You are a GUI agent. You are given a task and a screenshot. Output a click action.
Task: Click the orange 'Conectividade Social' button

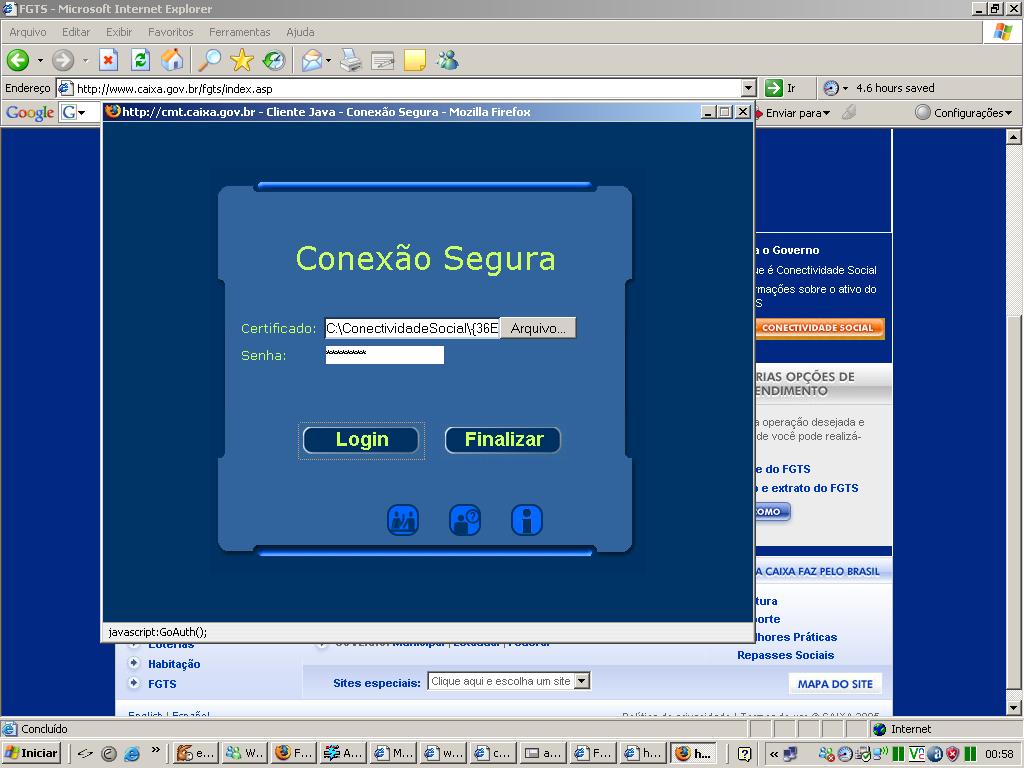coord(819,328)
